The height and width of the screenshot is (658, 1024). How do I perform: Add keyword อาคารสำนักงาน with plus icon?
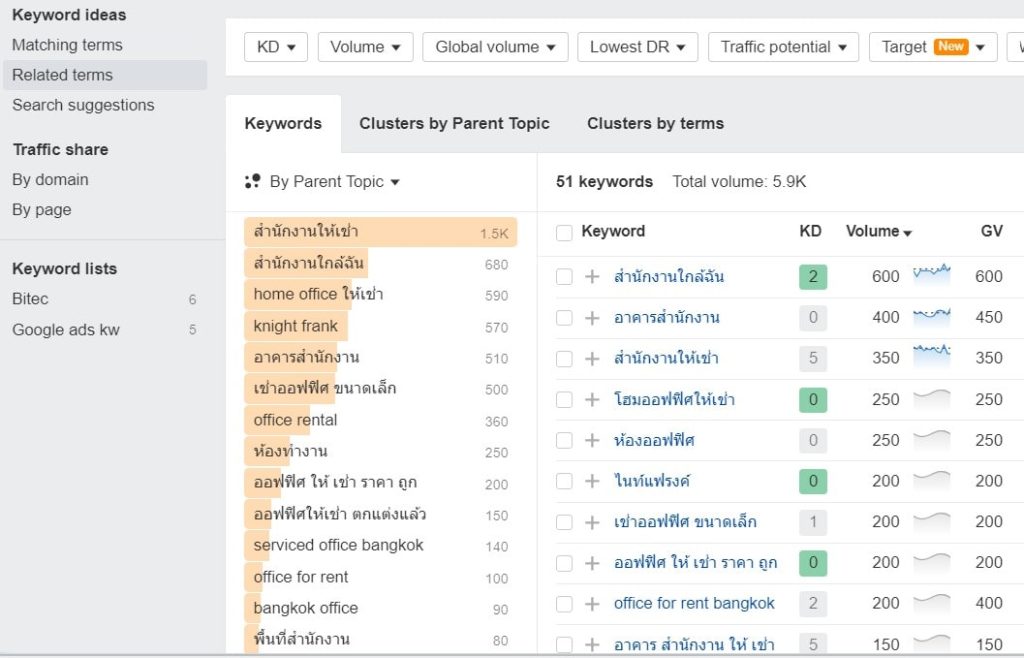point(592,318)
